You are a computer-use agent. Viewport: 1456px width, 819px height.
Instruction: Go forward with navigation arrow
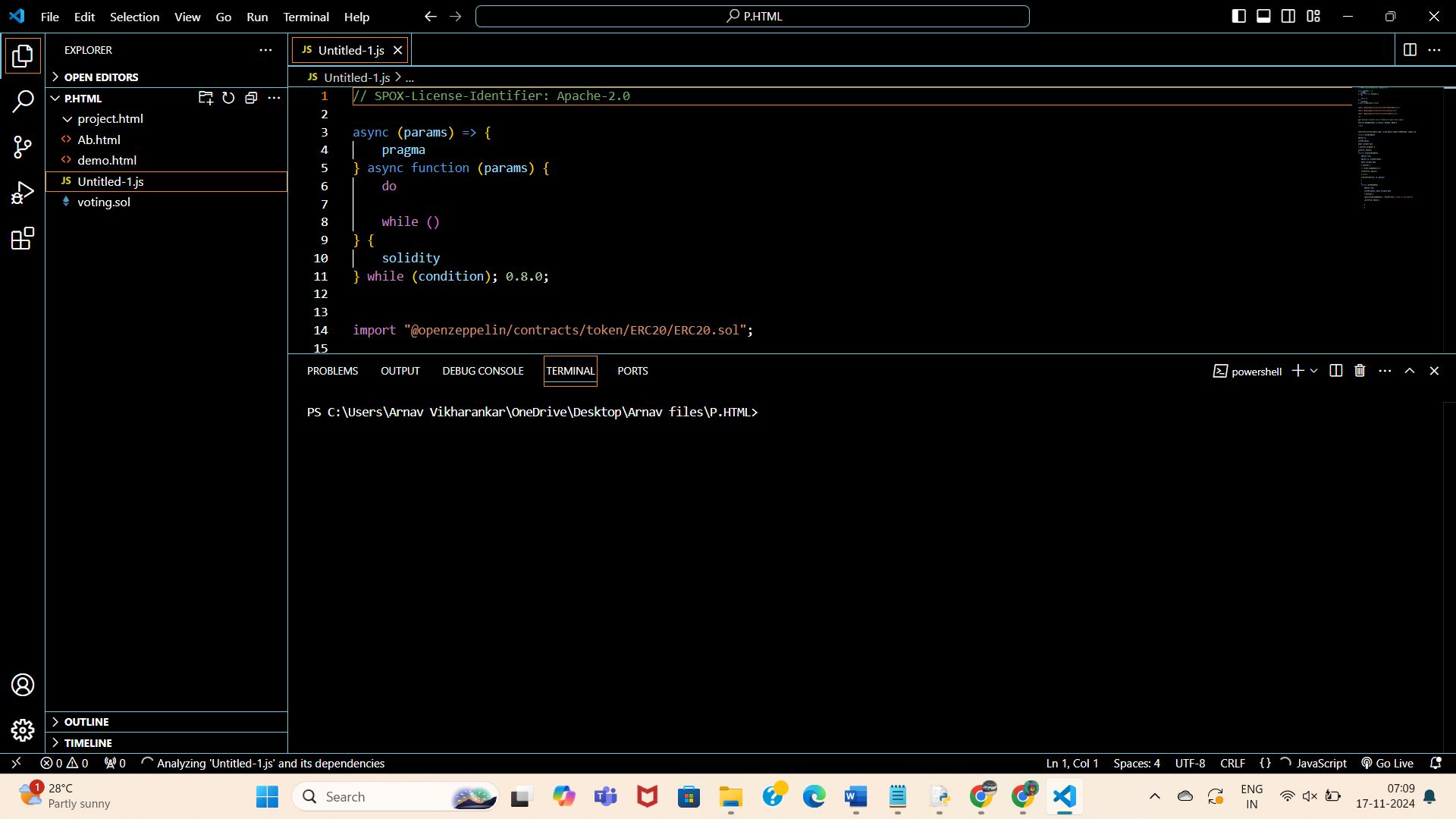pos(455,16)
